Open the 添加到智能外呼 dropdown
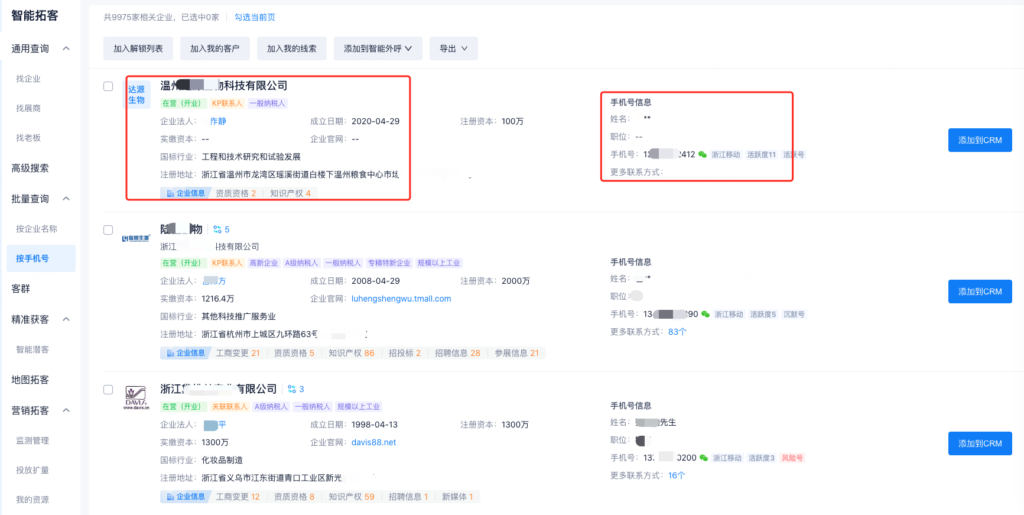 pos(377,48)
